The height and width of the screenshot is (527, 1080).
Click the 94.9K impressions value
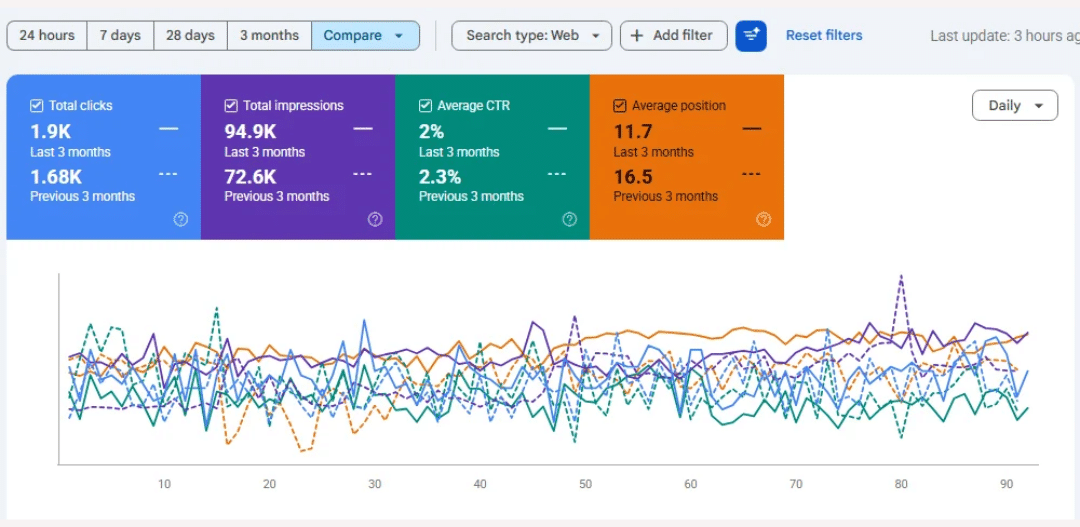tap(251, 131)
